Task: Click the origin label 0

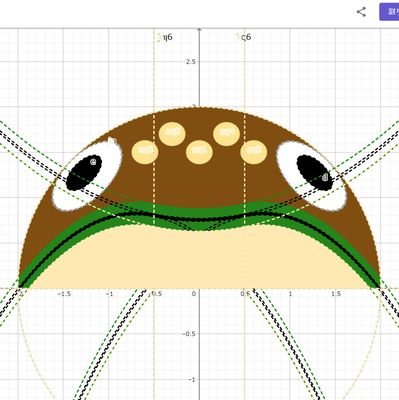Action: click(x=194, y=294)
